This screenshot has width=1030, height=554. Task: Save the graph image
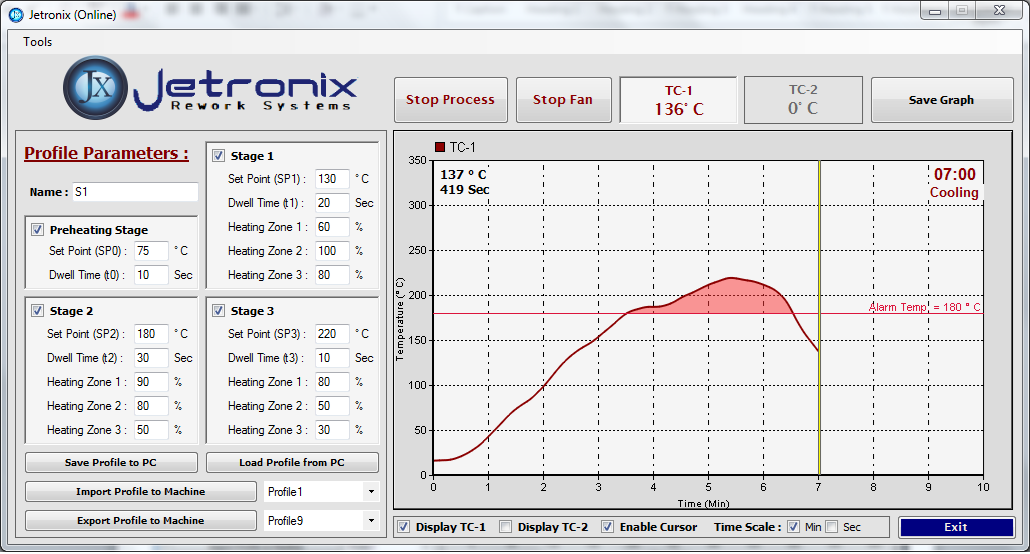[x=941, y=100]
